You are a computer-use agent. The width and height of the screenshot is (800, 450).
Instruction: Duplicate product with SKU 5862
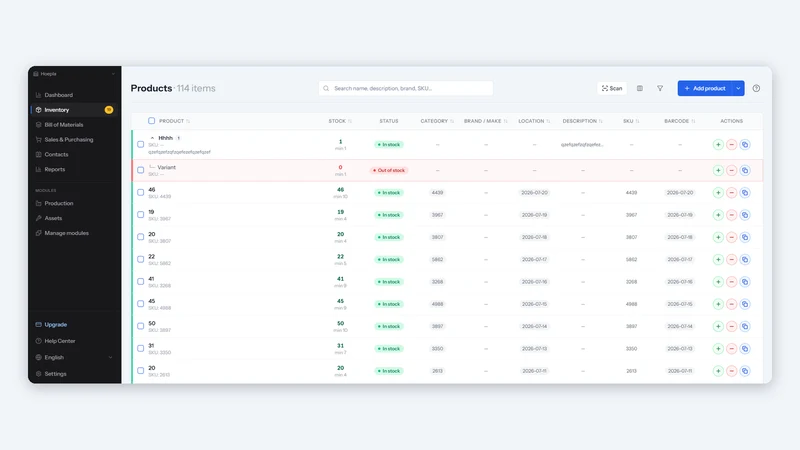click(x=745, y=259)
